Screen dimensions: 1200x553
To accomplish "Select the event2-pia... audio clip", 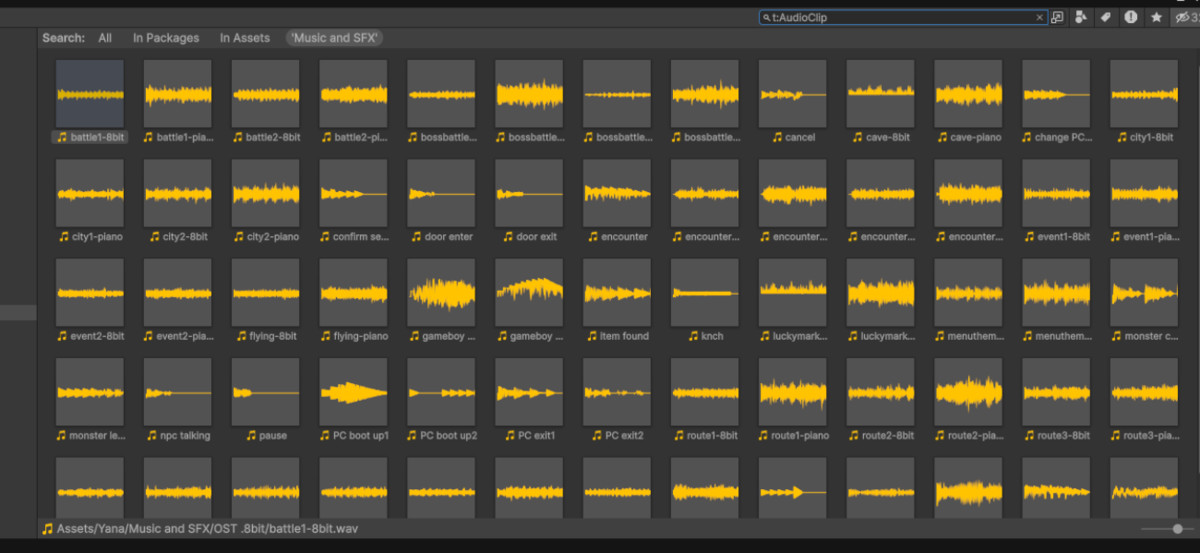I will coord(178,301).
